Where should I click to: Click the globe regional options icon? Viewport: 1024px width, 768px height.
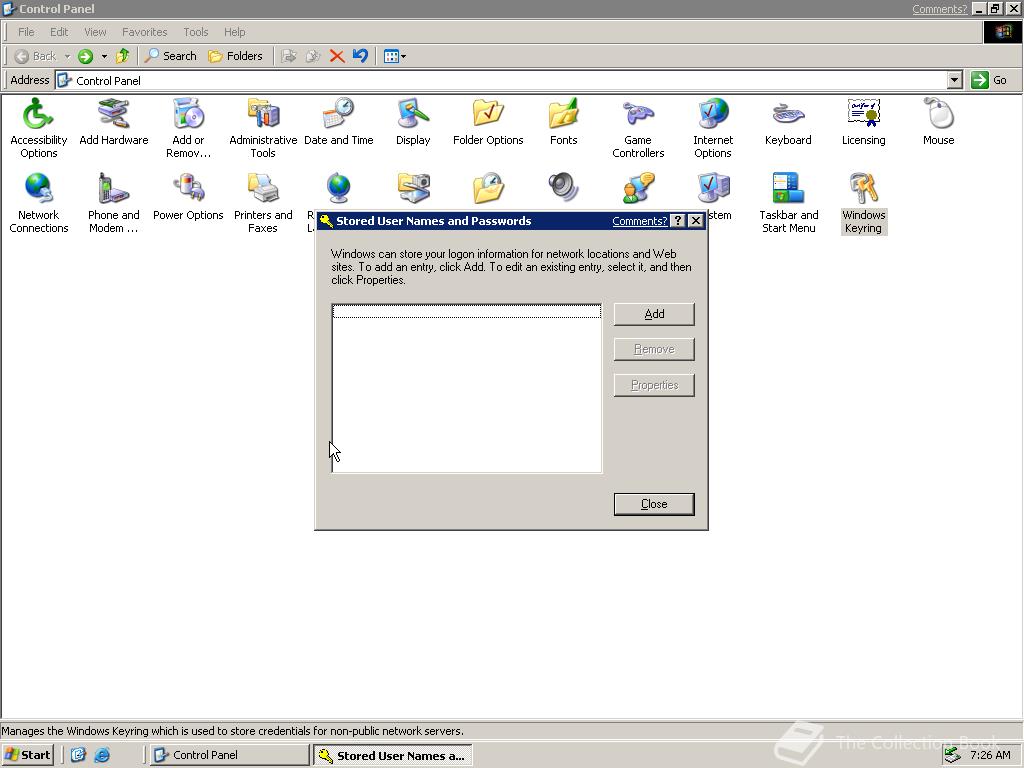click(338, 188)
